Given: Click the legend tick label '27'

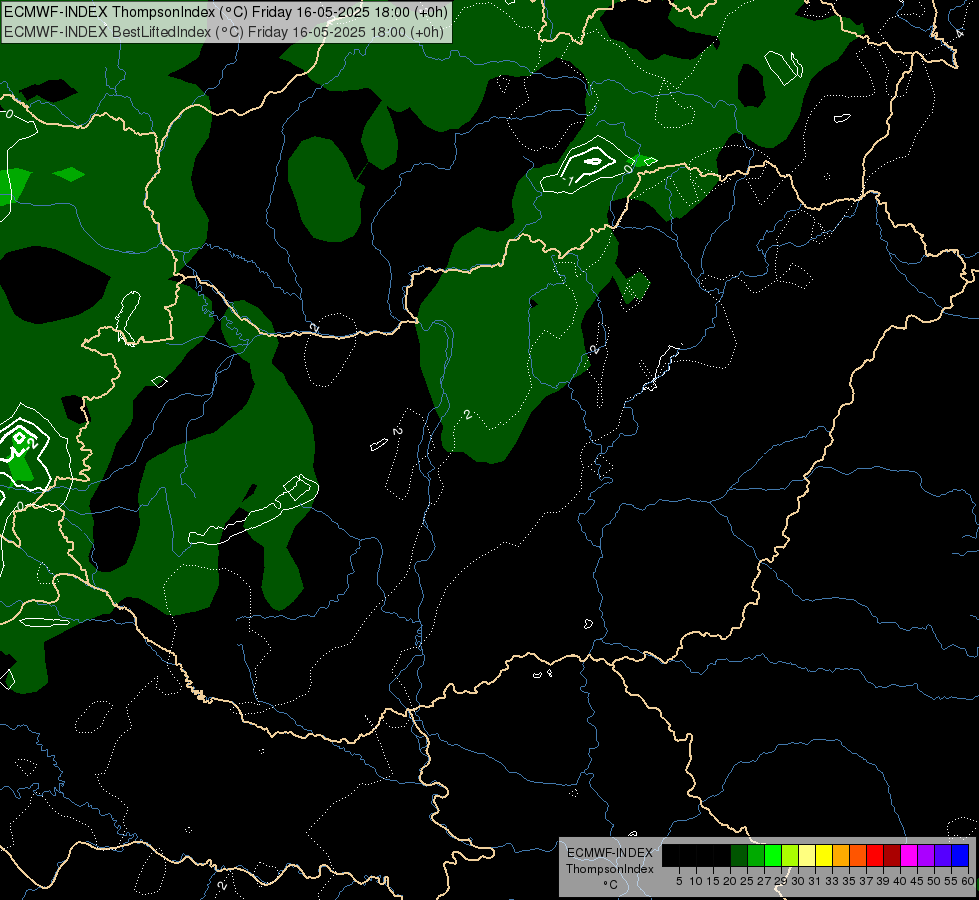Looking at the screenshot, I should coord(764,881).
